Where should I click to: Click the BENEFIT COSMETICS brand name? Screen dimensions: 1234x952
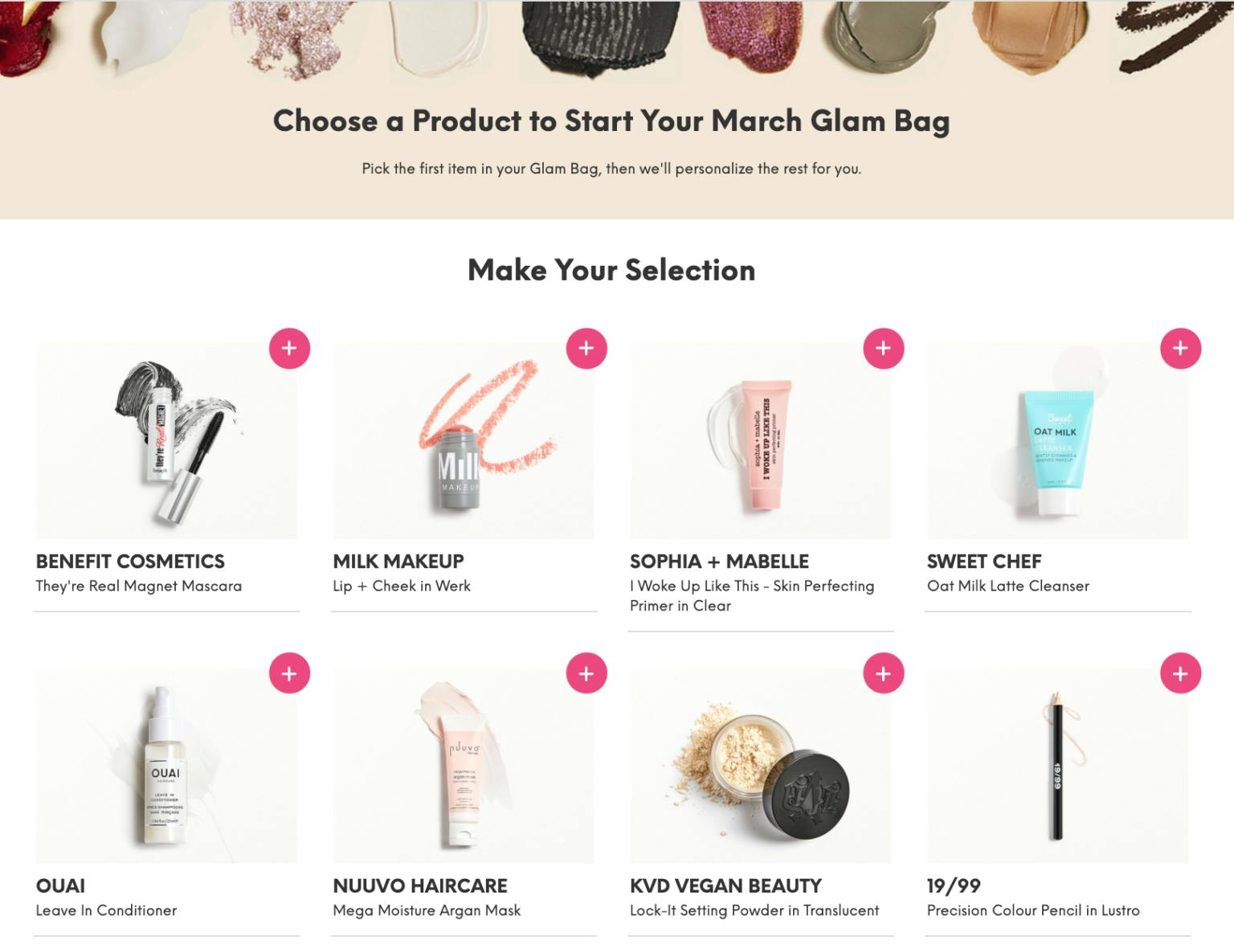[x=130, y=562]
